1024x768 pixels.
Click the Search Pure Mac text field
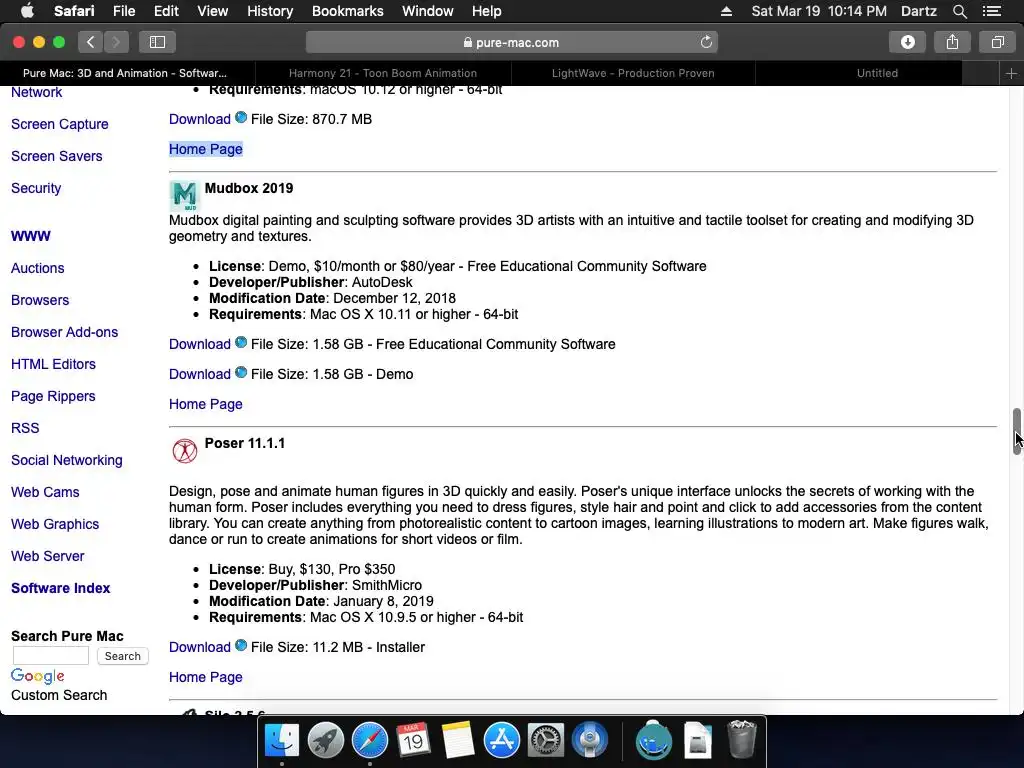(x=51, y=656)
